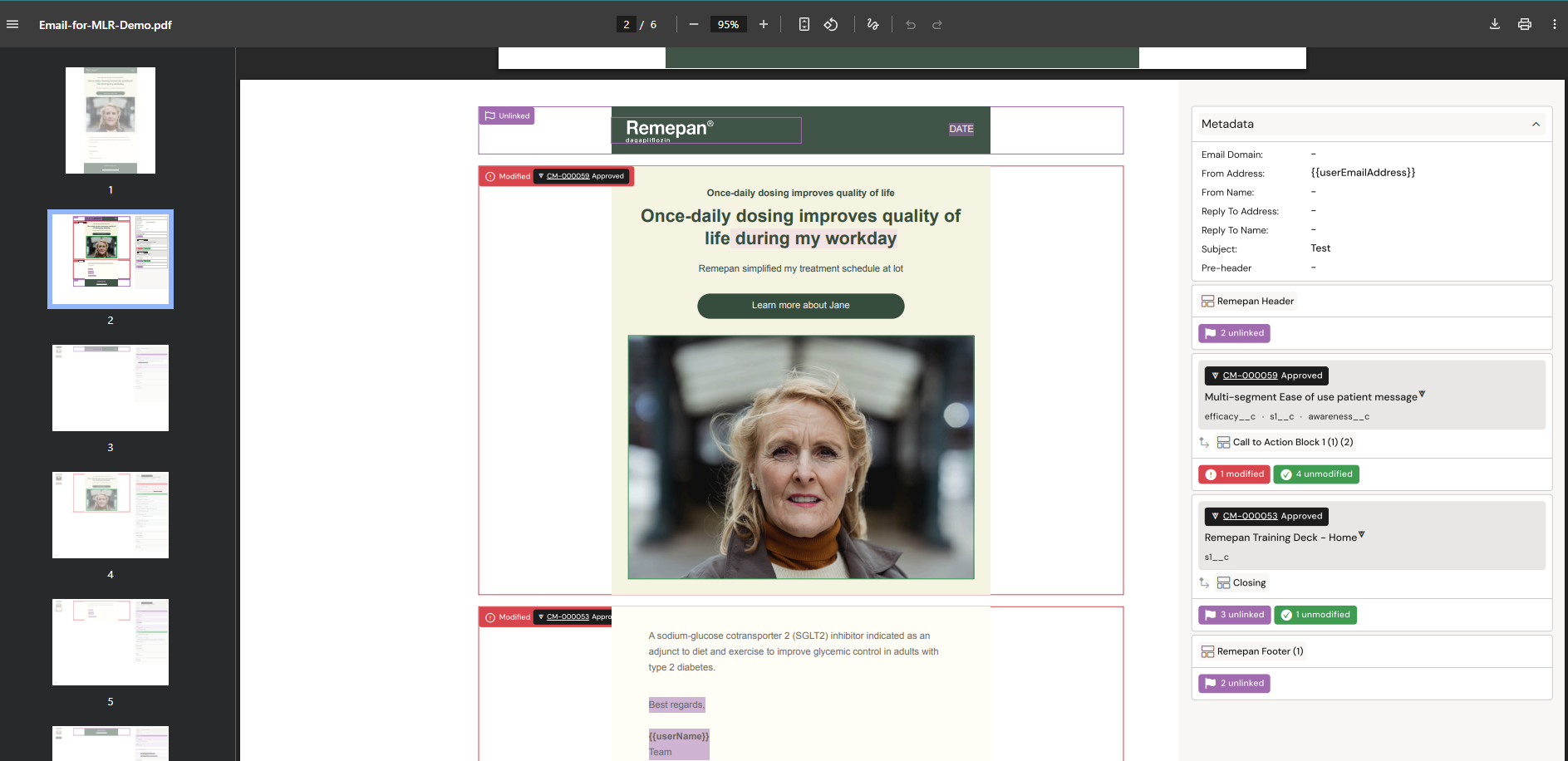This screenshot has width=1568, height=761.
Task: Click CM-000059 link in metadata panel
Action: [1250, 376]
